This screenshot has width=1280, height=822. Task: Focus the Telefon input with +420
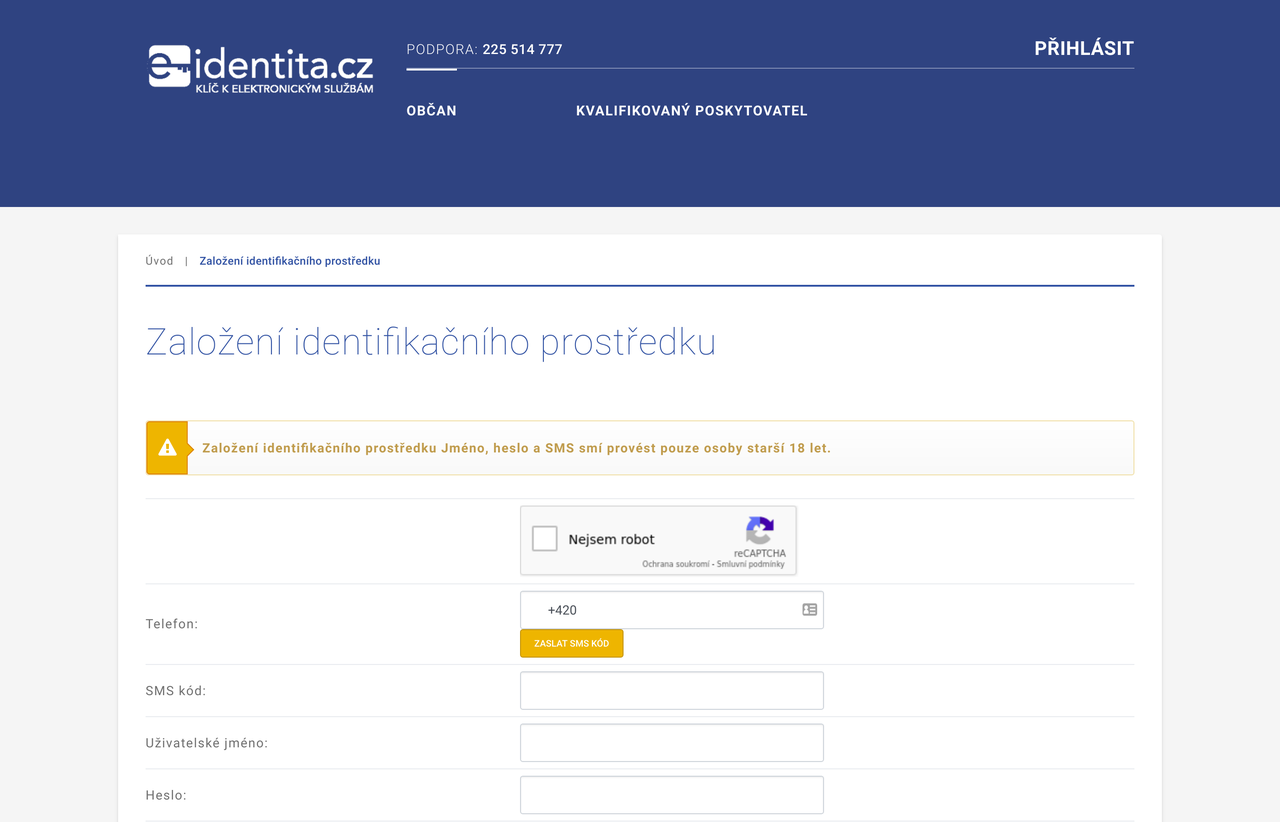point(660,610)
